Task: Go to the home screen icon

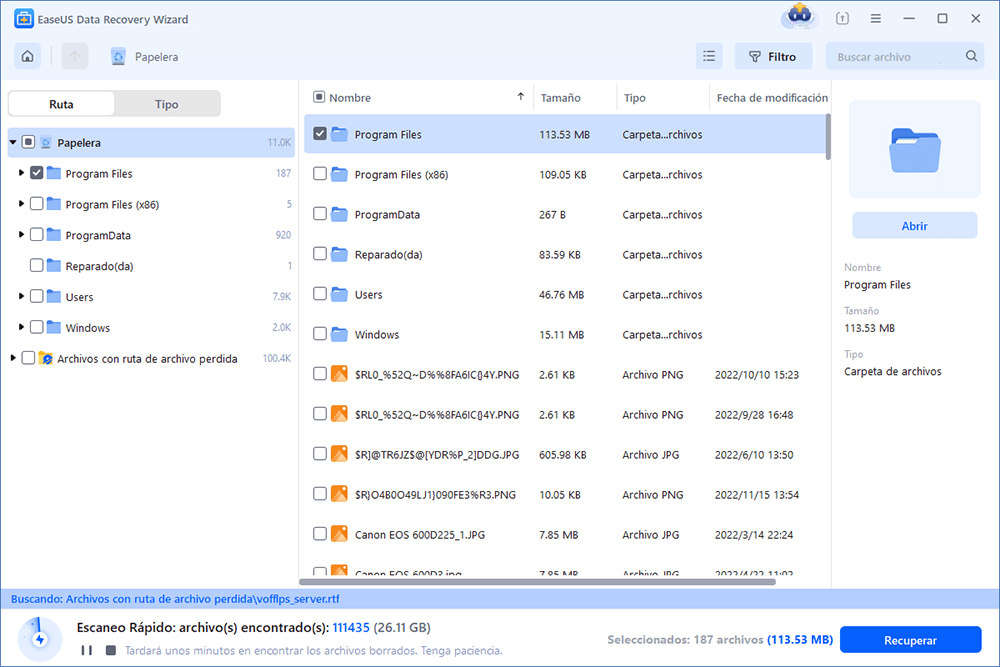Action: click(x=27, y=57)
